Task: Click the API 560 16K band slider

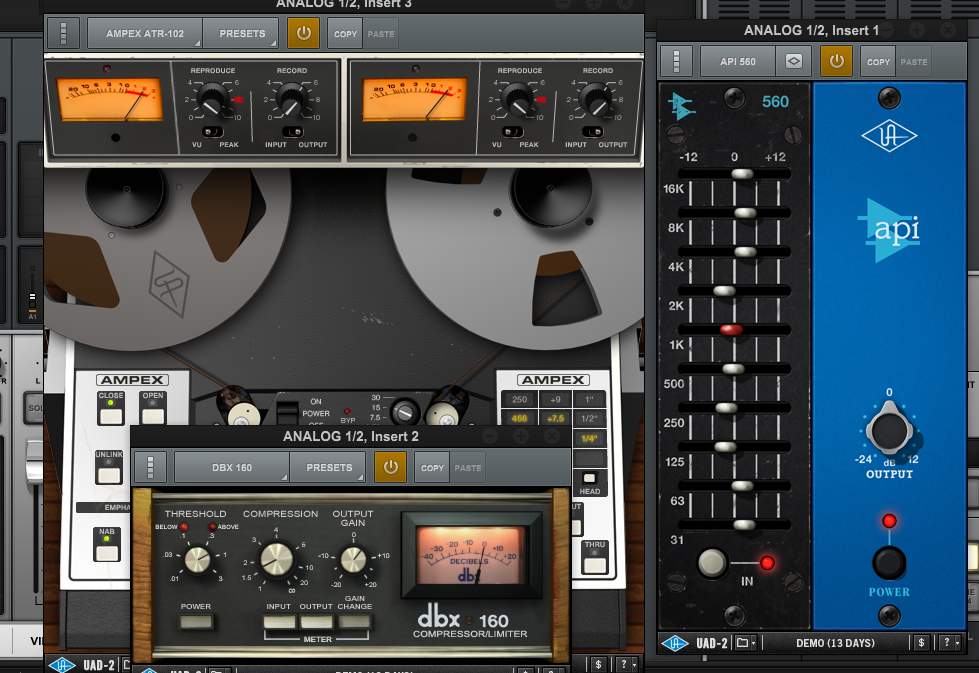Action: tap(742, 174)
